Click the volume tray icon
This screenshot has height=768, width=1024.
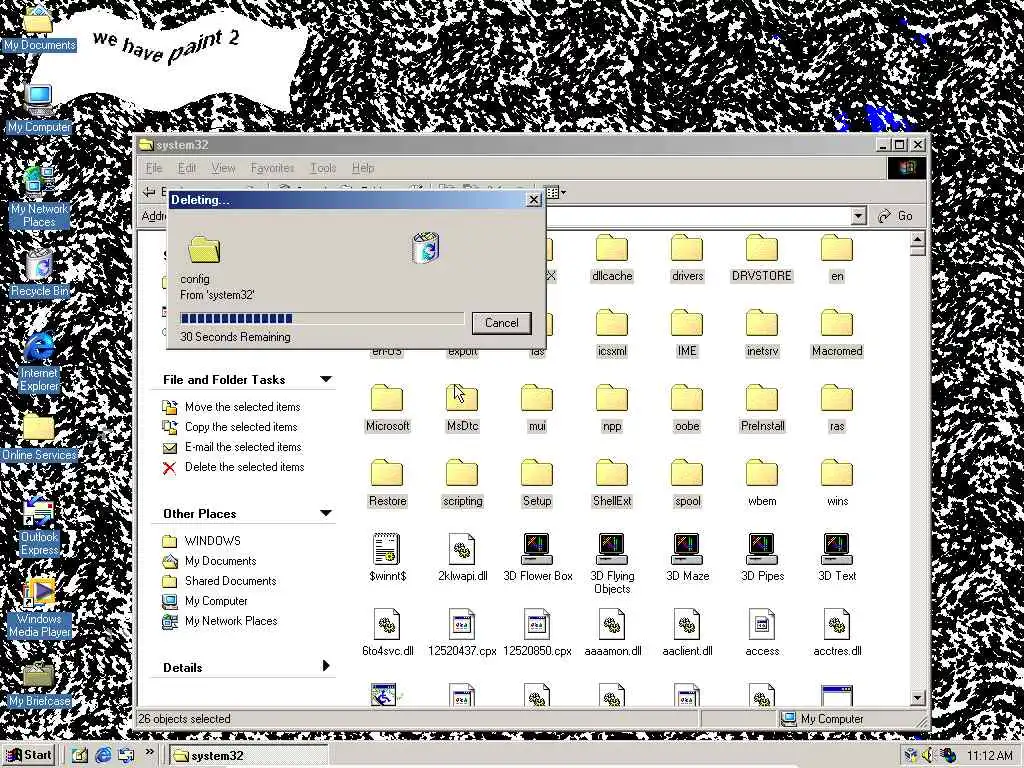(x=928, y=756)
